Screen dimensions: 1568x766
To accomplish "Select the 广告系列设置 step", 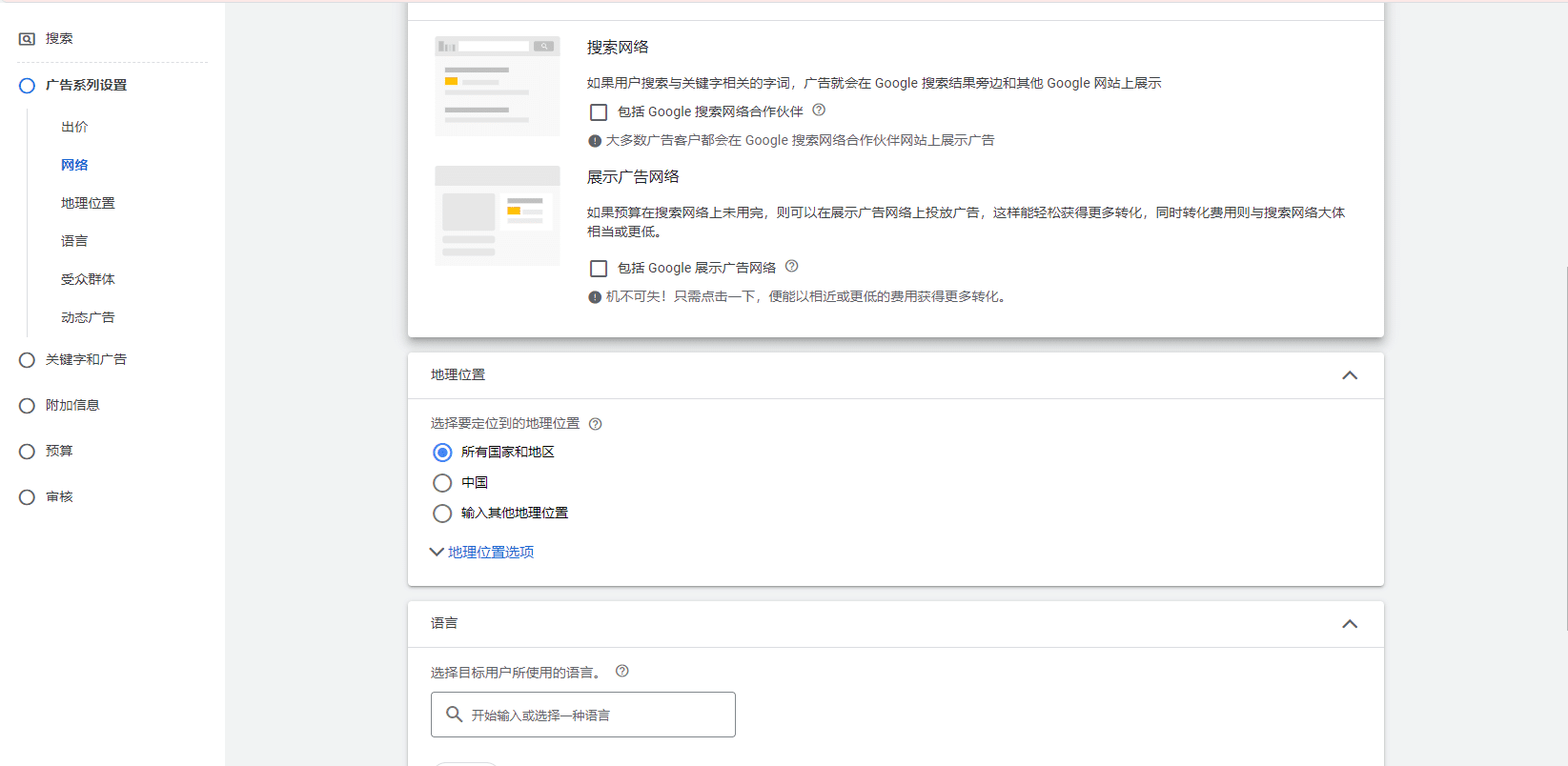I will (86, 86).
